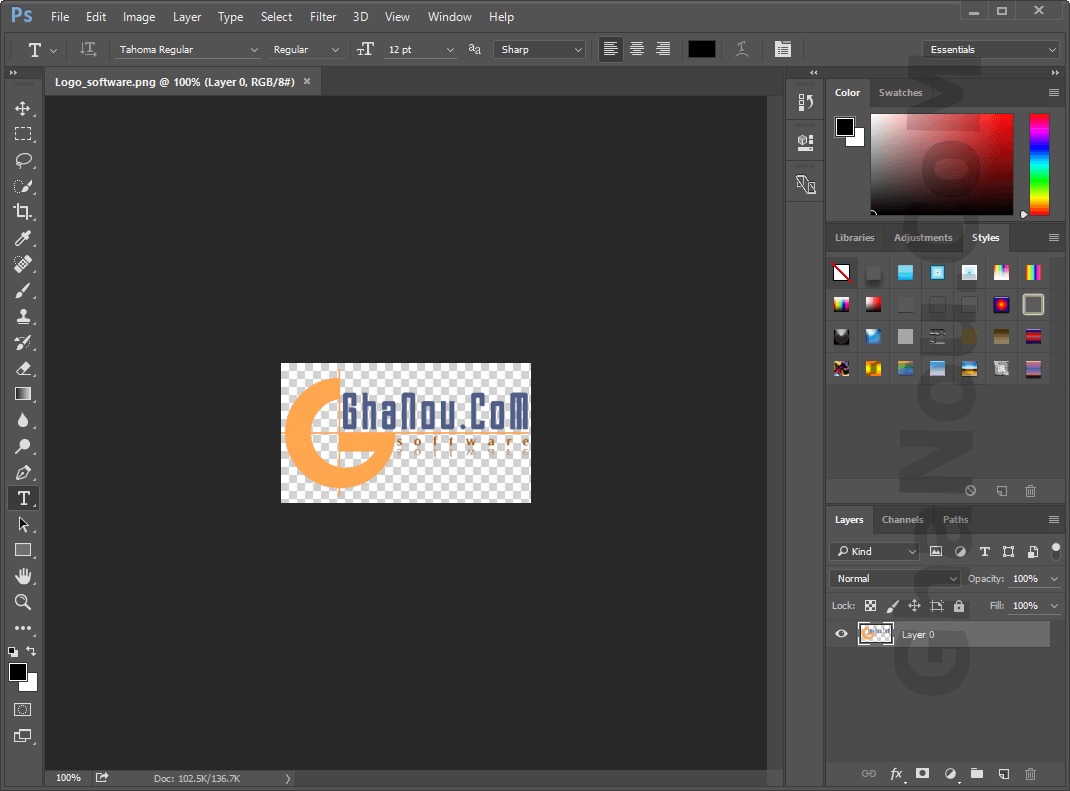Open the 12 pt font size dropdown

tap(420, 50)
